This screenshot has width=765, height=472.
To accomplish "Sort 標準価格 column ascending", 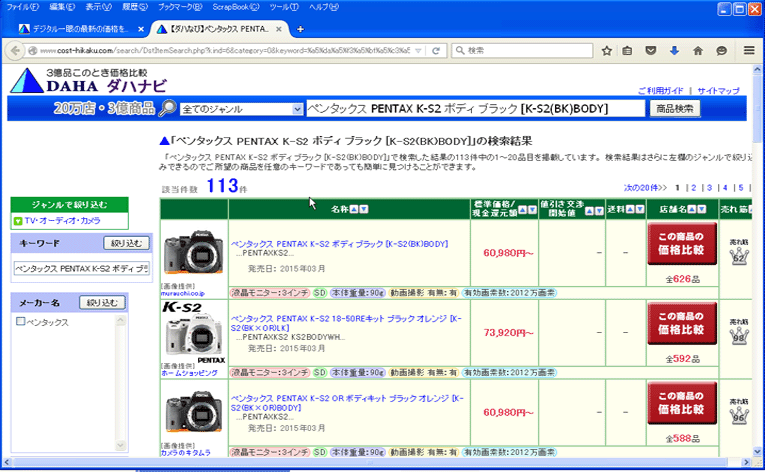I will tap(523, 210).
